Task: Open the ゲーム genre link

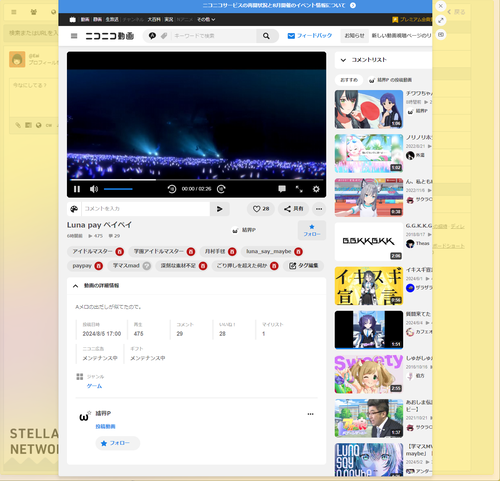Action: (94, 386)
